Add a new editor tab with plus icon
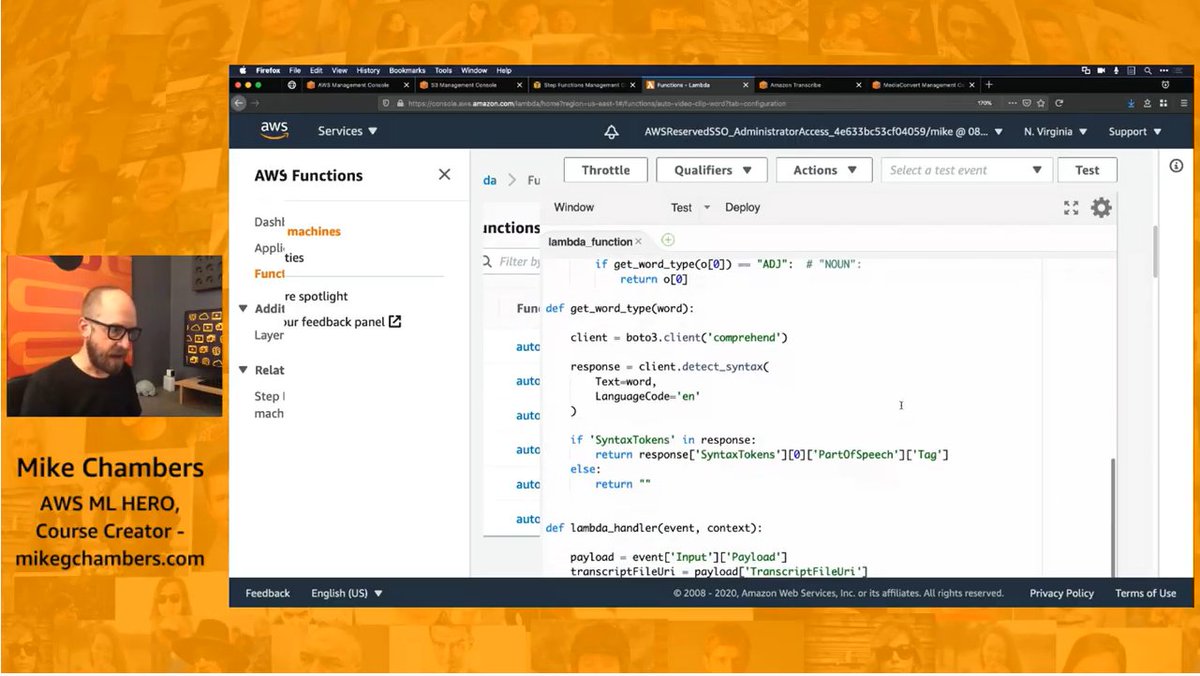Image resolution: width=1200 pixels, height=676 pixels. pos(668,240)
